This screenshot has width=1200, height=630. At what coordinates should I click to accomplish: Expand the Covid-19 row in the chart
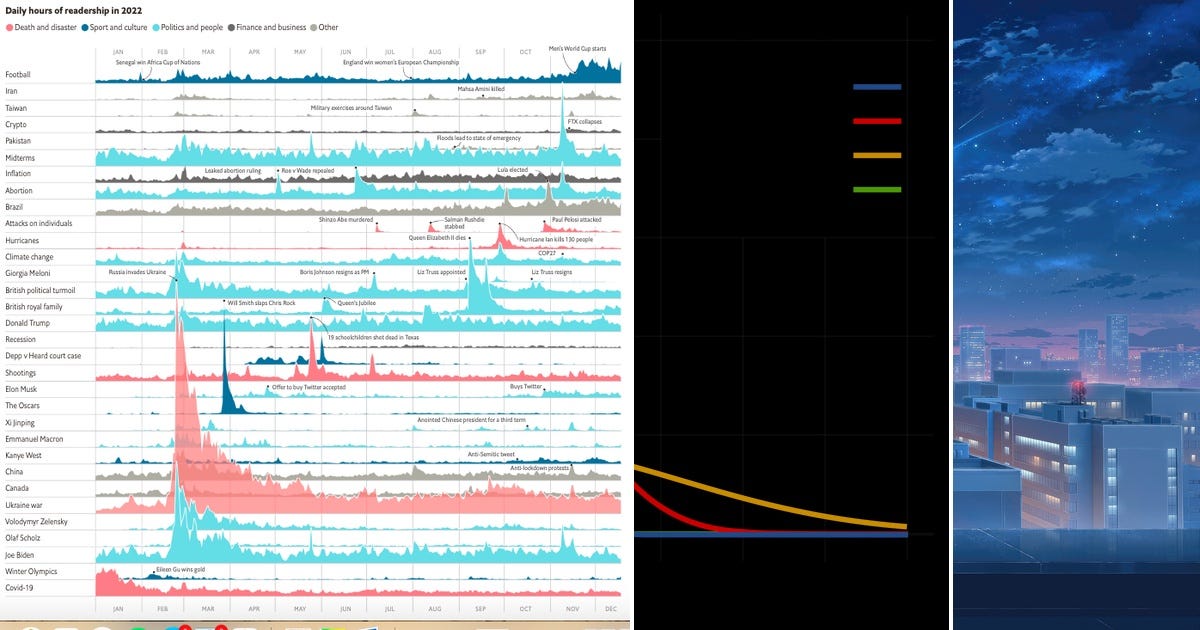pyautogui.click(x=20, y=587)
